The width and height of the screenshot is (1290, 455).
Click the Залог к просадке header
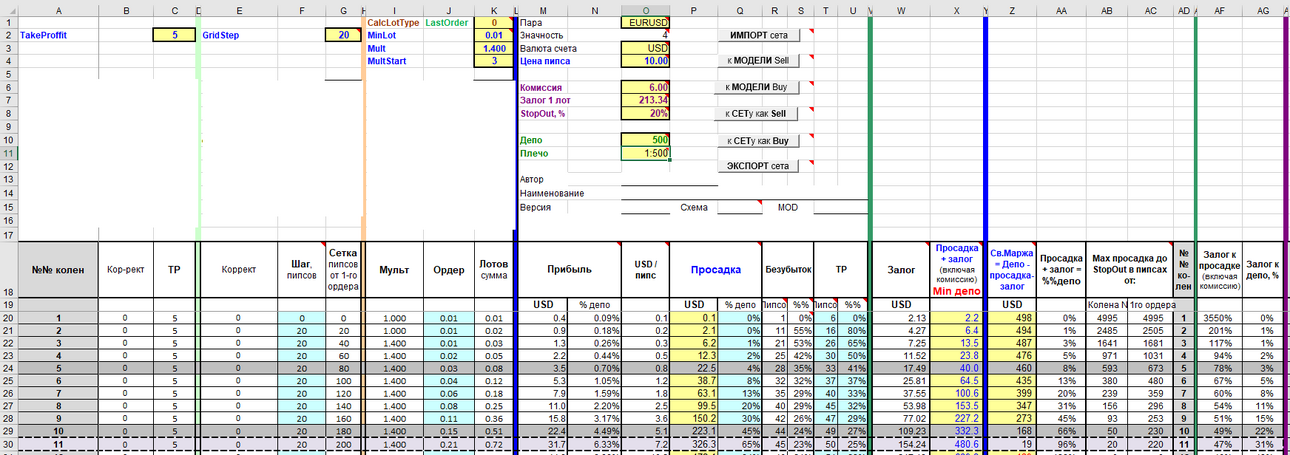[1220, 270]
